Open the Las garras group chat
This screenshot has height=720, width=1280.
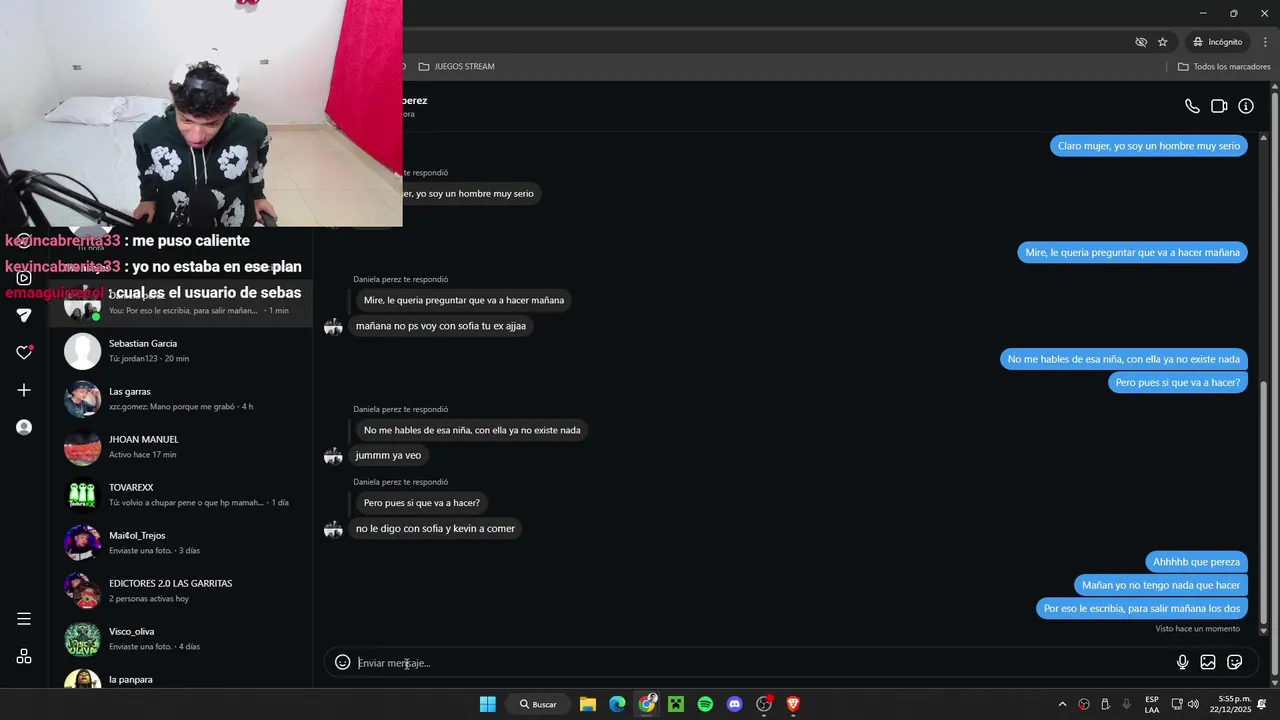(x=181, y=399)
